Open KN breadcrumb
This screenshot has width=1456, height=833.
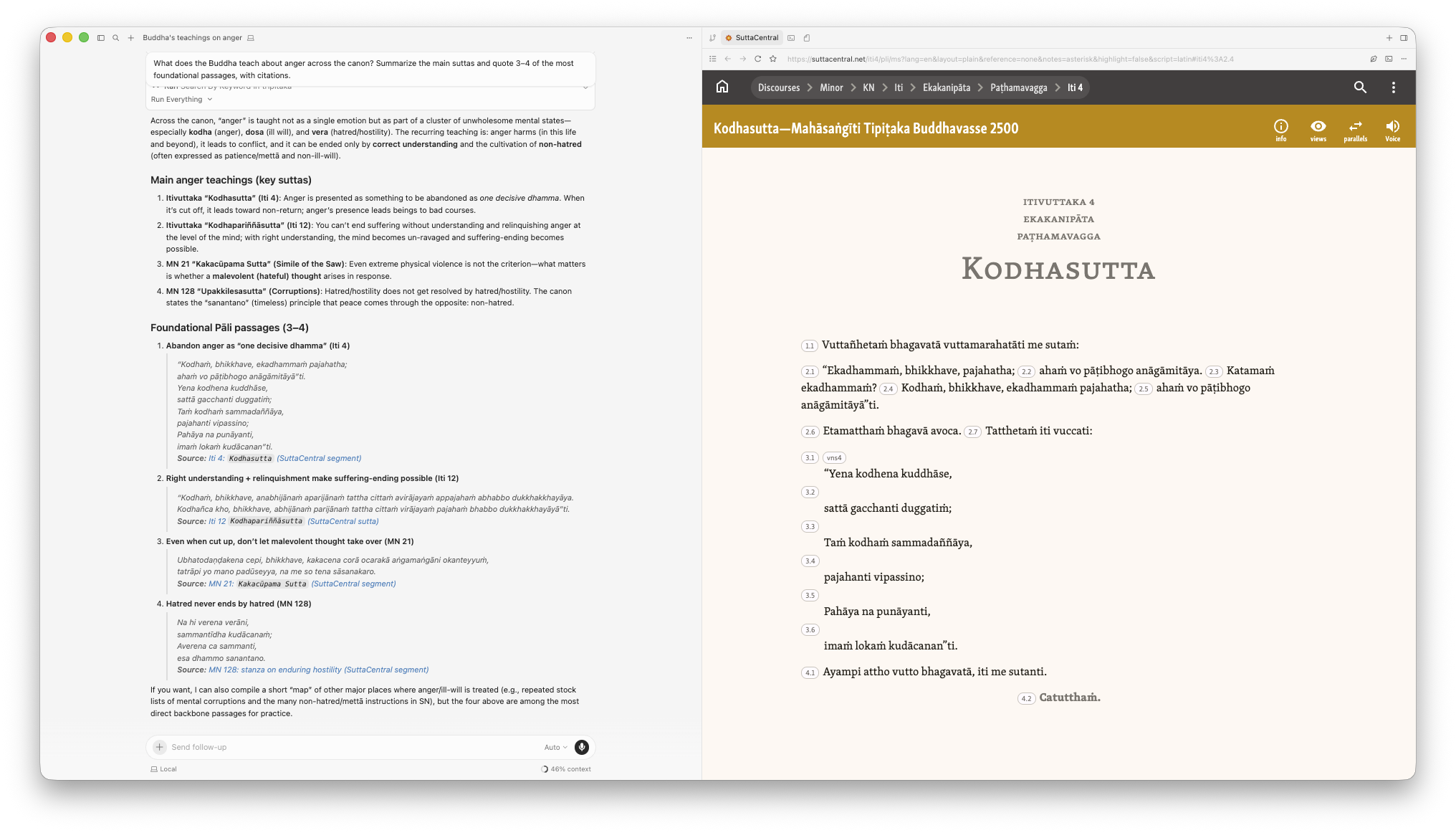click(x=868, y=87)
